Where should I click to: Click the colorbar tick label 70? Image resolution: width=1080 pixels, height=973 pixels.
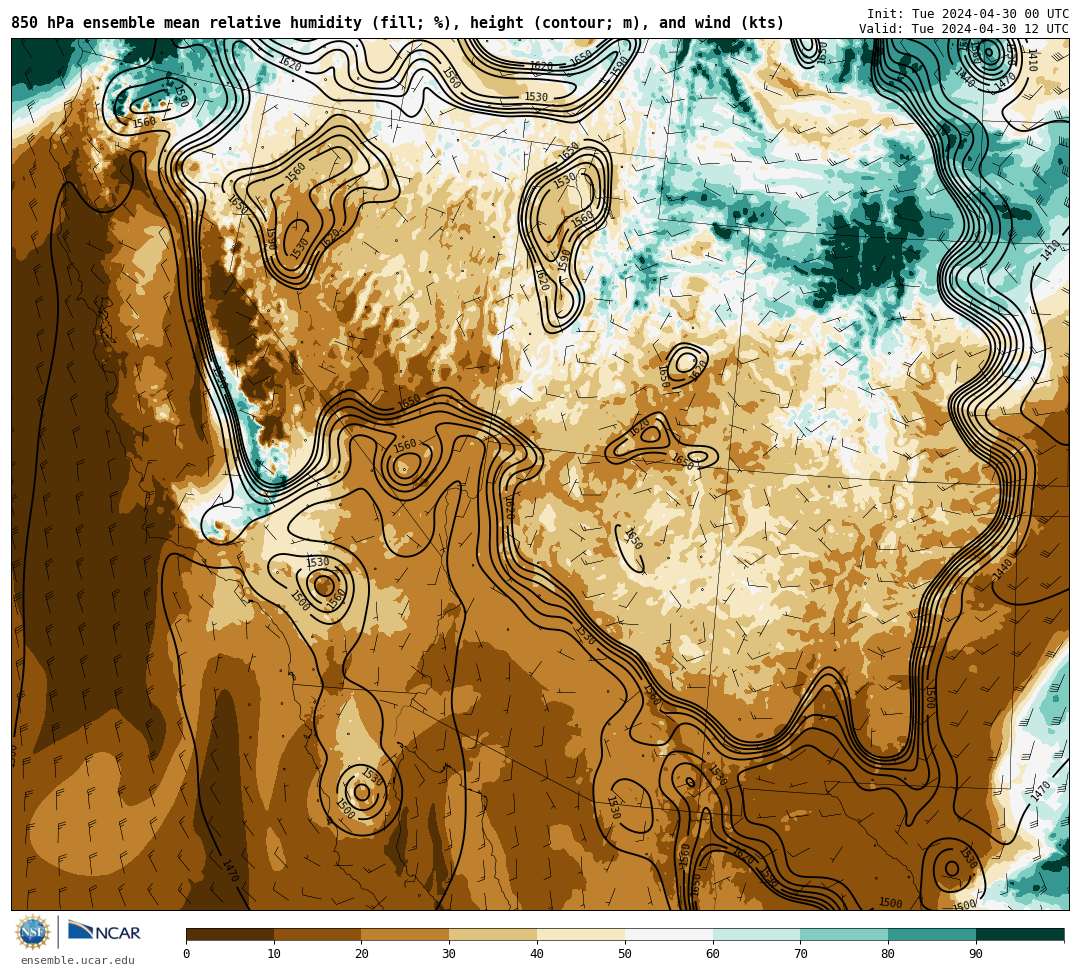[800, 954]
